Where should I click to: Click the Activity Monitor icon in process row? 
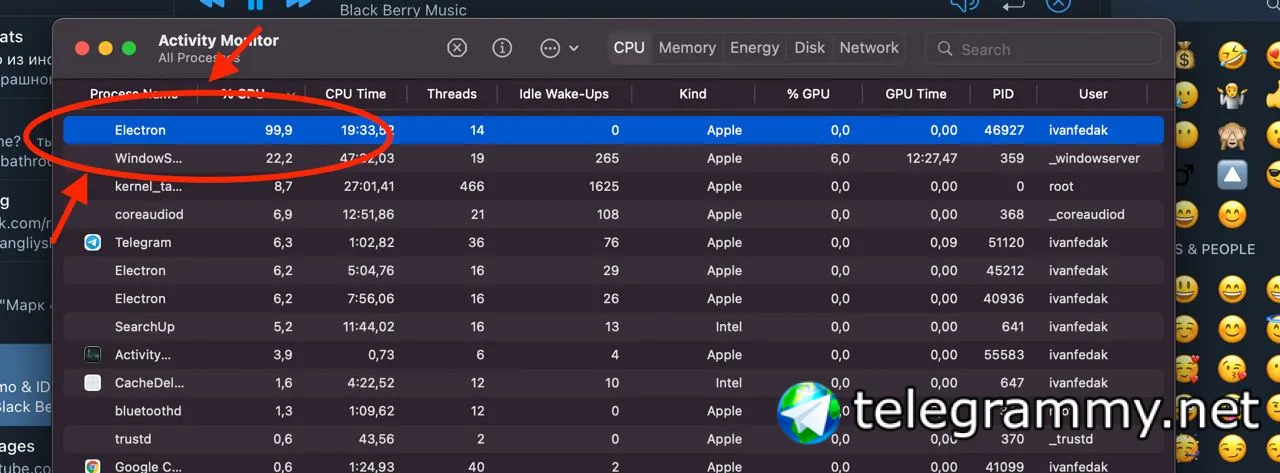coord(92,354)
